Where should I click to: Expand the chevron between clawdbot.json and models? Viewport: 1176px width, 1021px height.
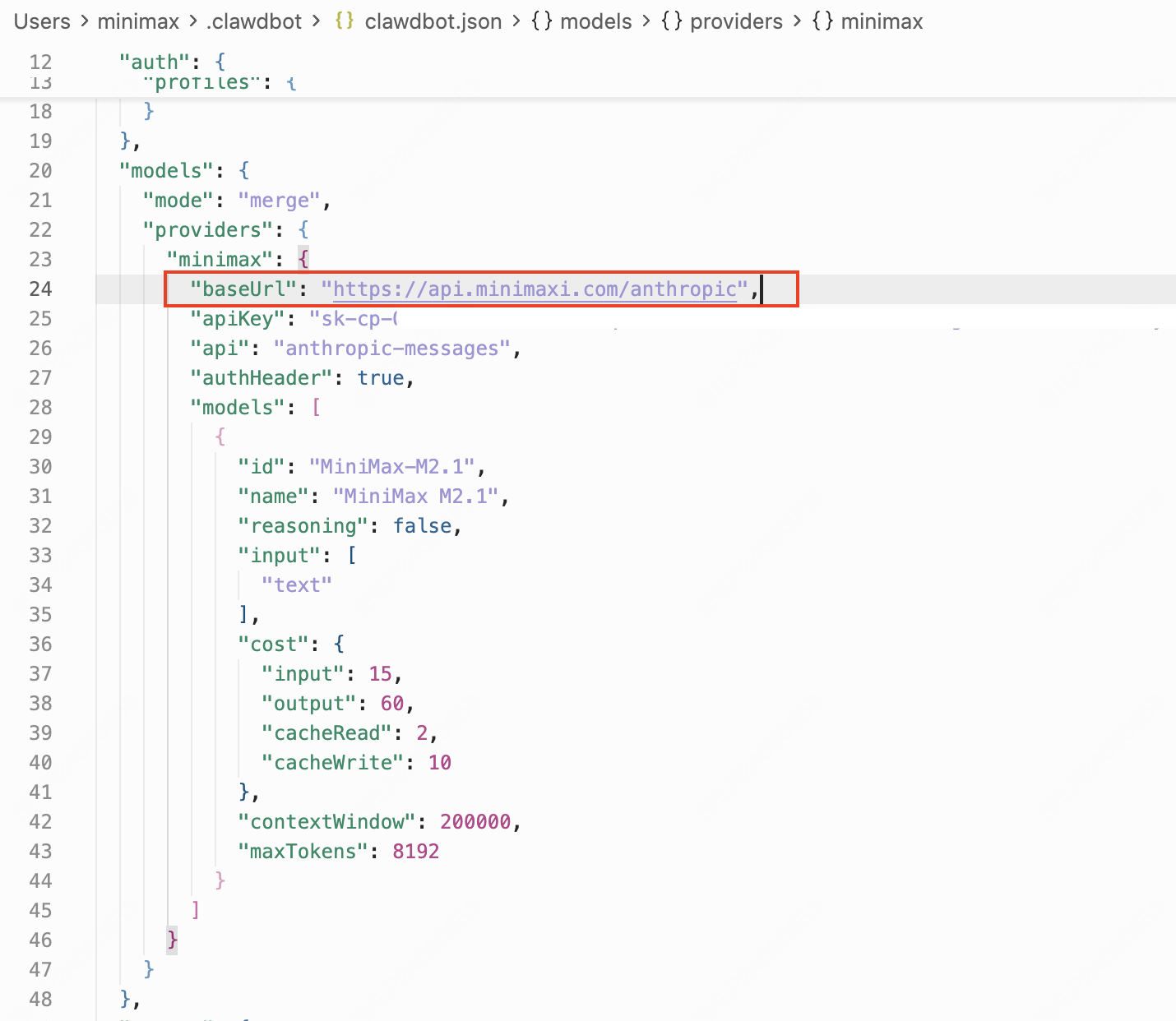(517, 21)
